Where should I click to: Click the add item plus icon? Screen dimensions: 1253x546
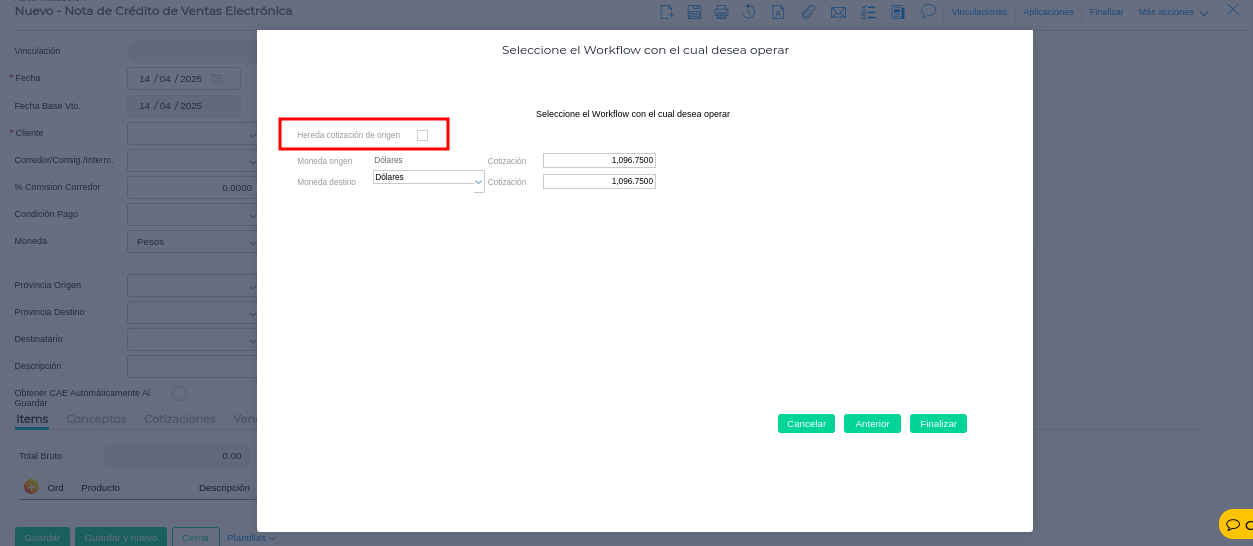pyautogui.click(x=31, y=487)
